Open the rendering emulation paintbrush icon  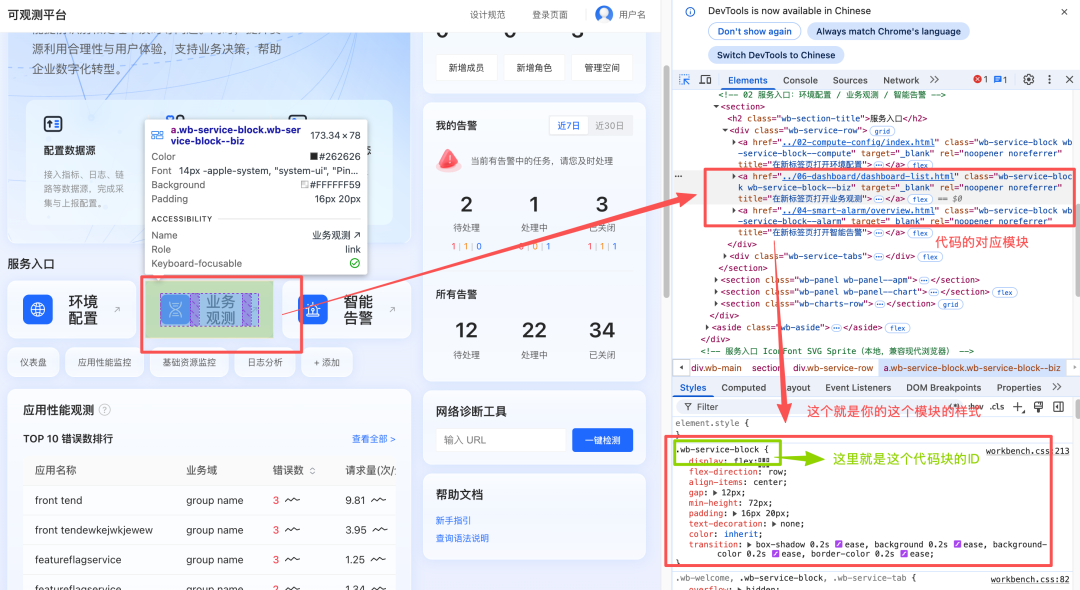coord(1039,407)
